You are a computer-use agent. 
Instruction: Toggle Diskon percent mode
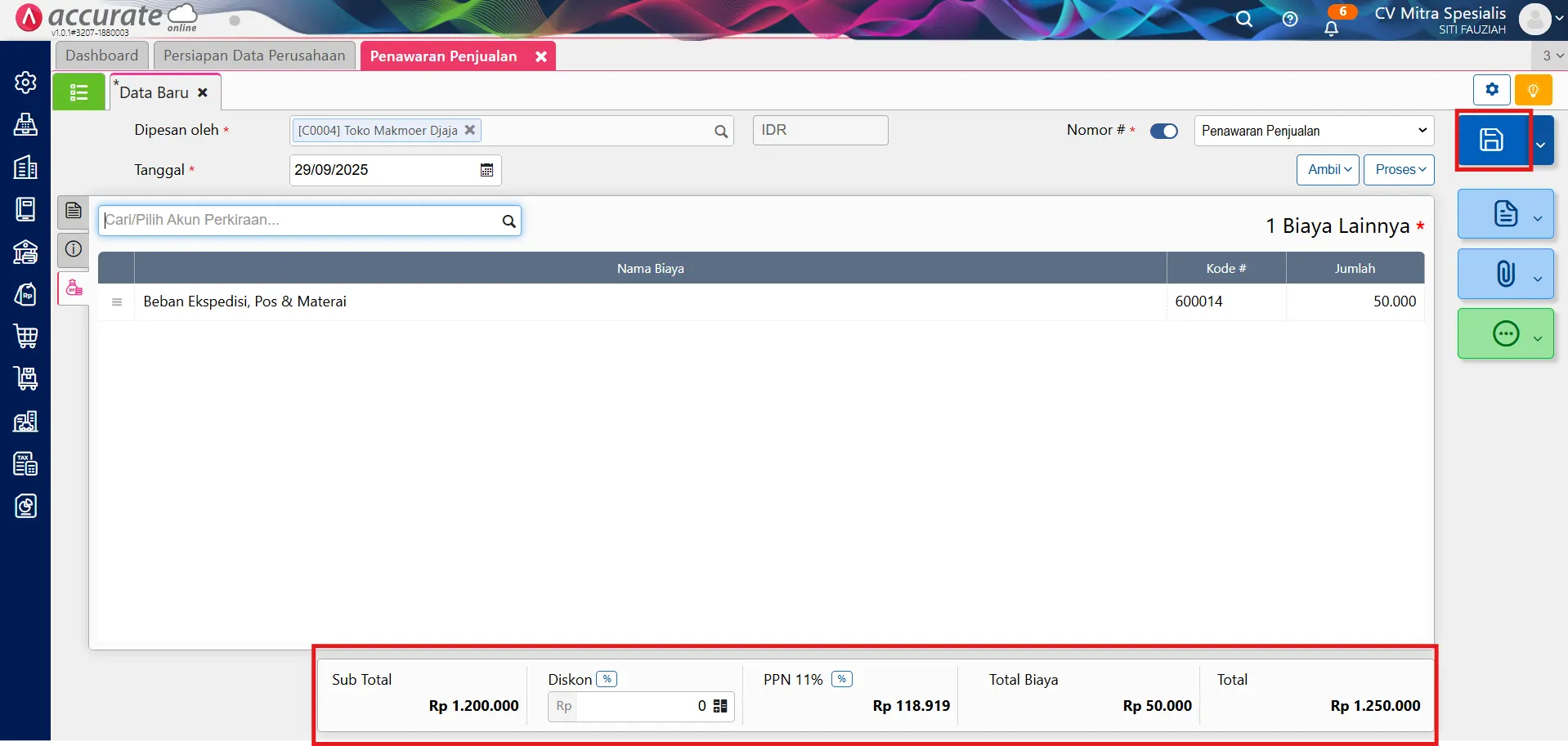tap(607, 679)
